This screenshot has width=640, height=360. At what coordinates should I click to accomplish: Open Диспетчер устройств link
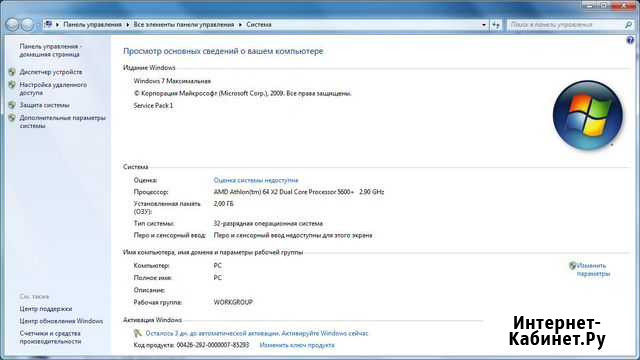51,72
